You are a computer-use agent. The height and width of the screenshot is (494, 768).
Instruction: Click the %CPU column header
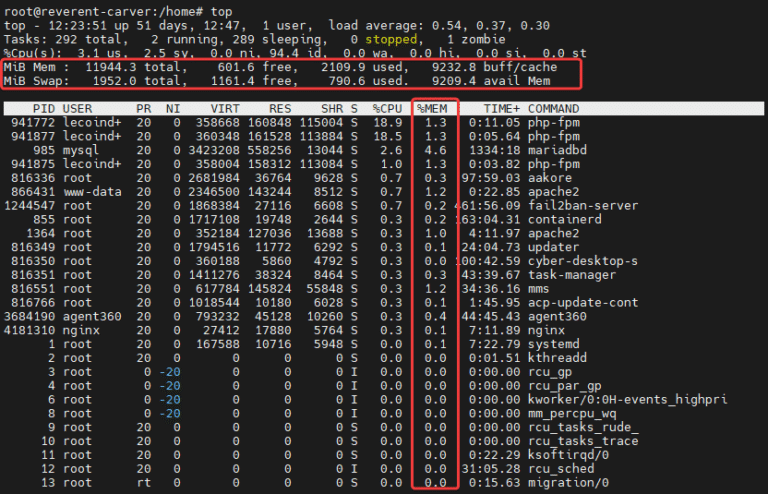click(387, 109)
